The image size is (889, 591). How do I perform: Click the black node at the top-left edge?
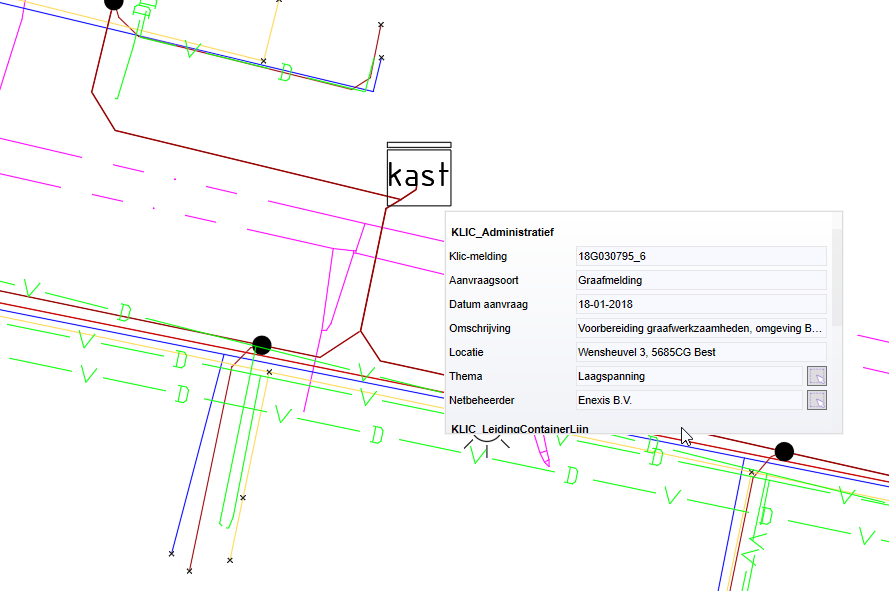(x=114, y=3)
